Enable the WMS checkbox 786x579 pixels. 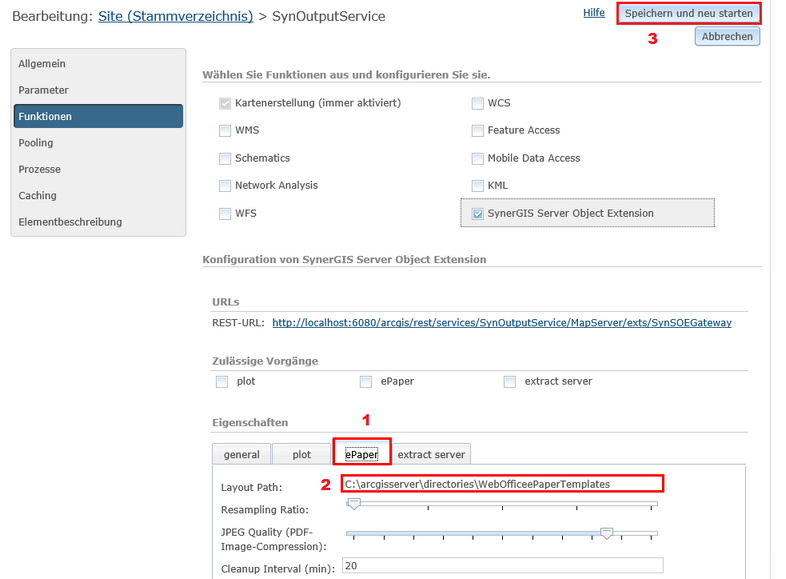tap(224, 130)
